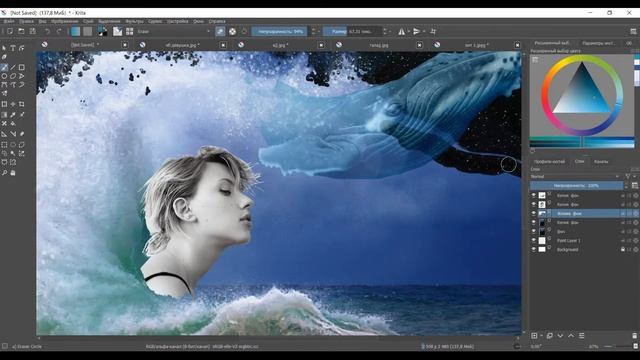This screenshot has width=640, height=360.
Task: Open the brush presets grid chooser
Action: [x=129, y=31]
